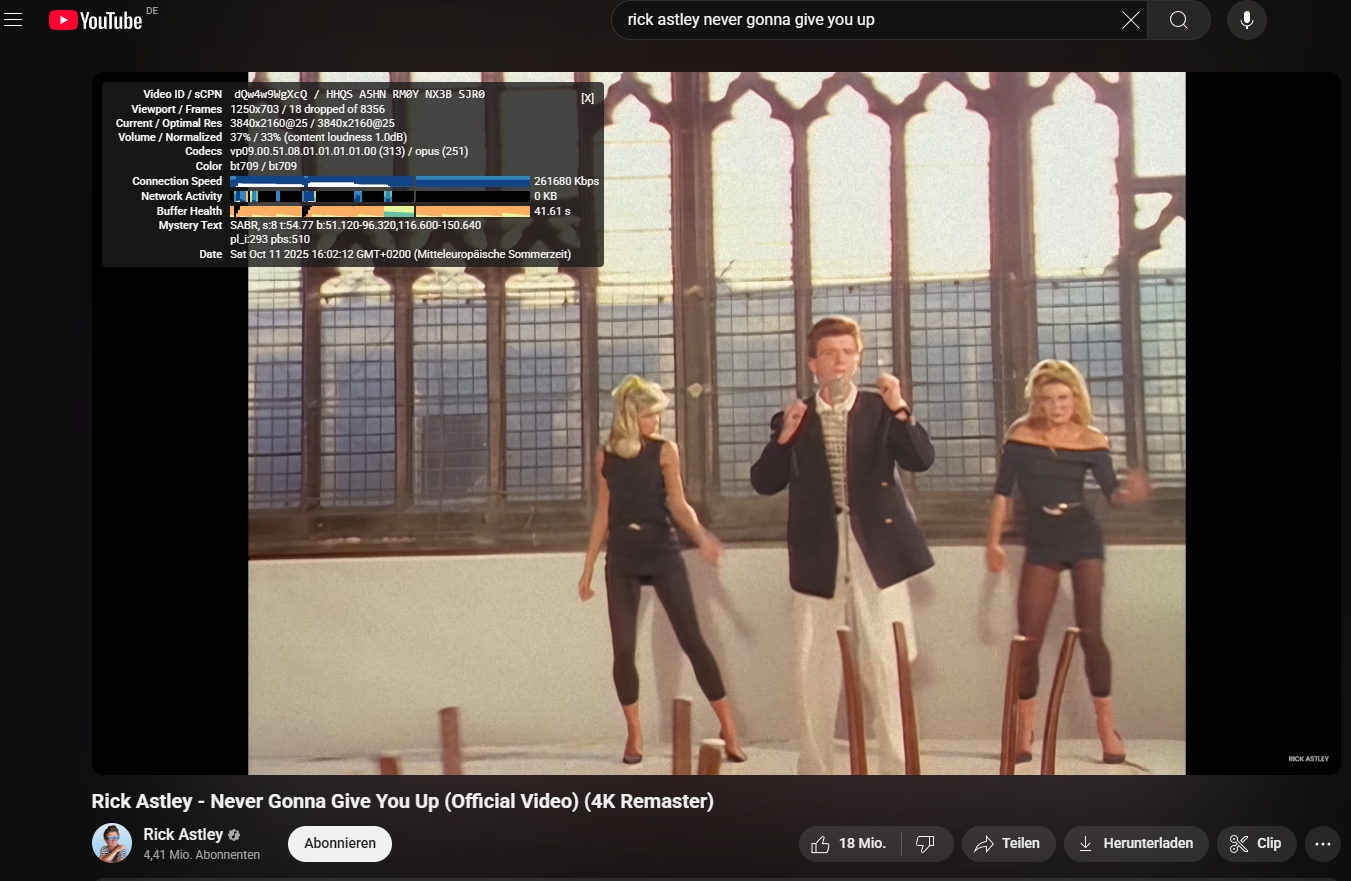Viewport: 1351px width, 881px height.
Task: Click the 'bt709 / bt709' color value
Action: point(263,166)
